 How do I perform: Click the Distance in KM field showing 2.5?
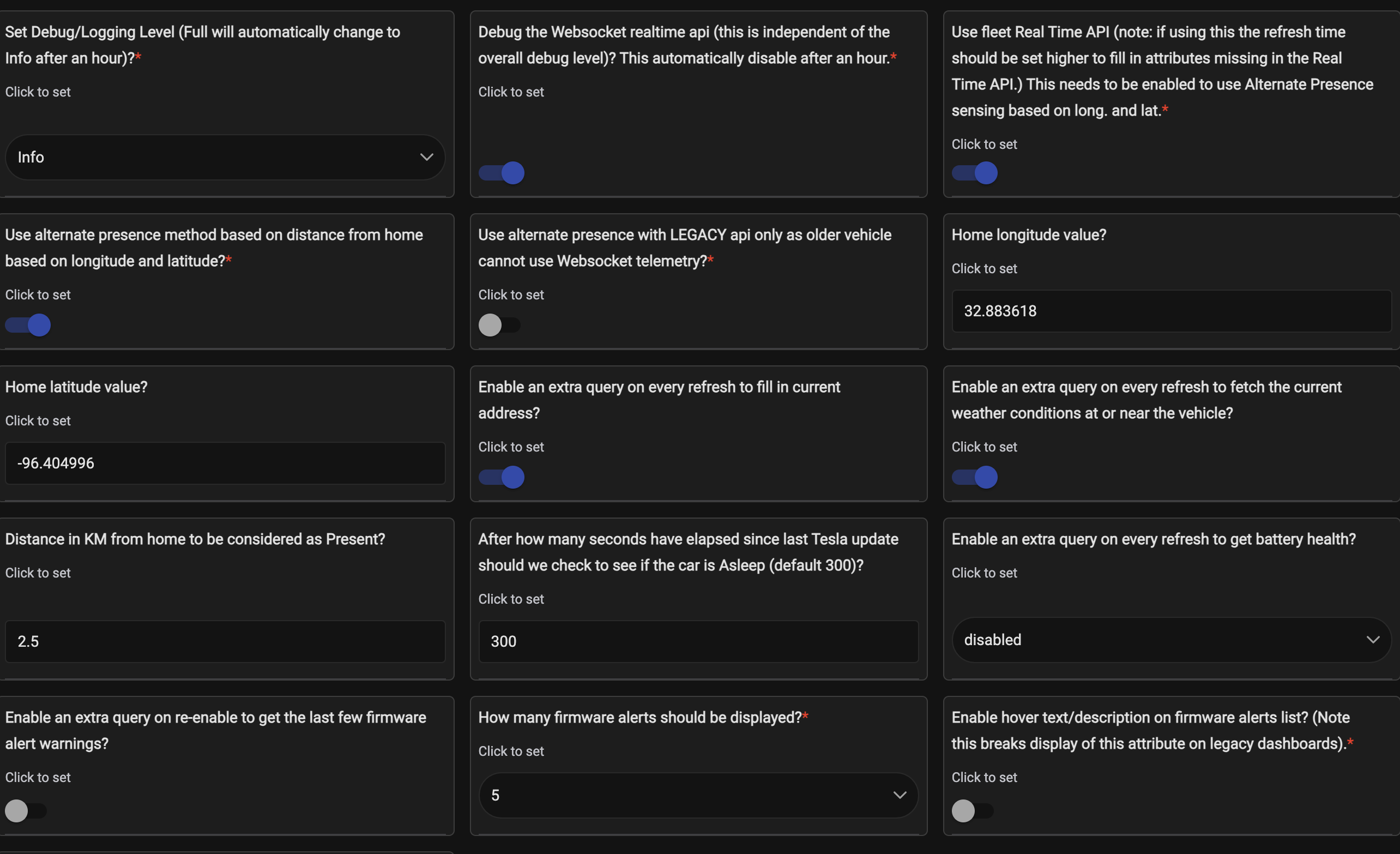pos(225,641)
